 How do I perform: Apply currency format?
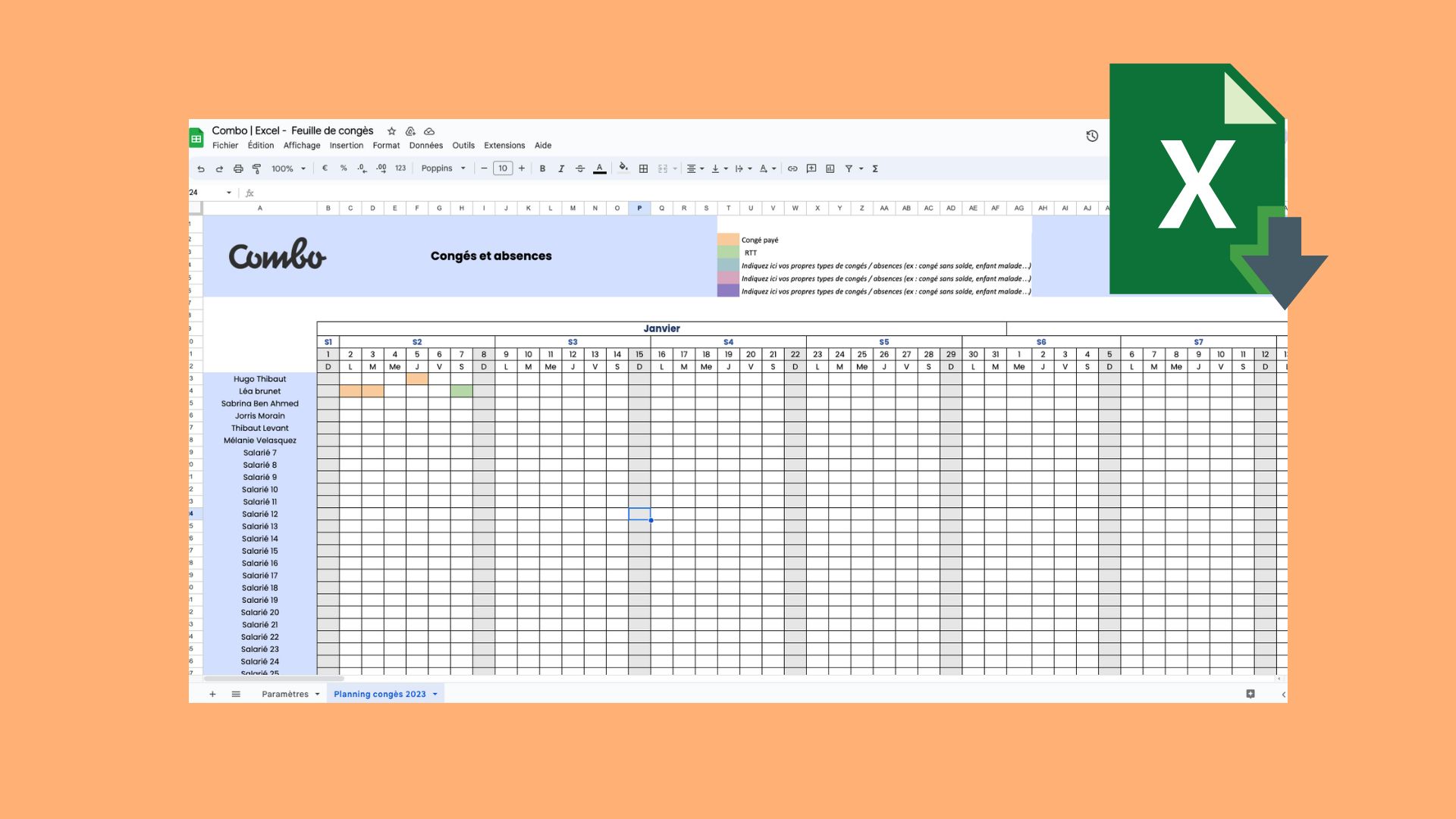pyautogui.click(x=325, y=168)
